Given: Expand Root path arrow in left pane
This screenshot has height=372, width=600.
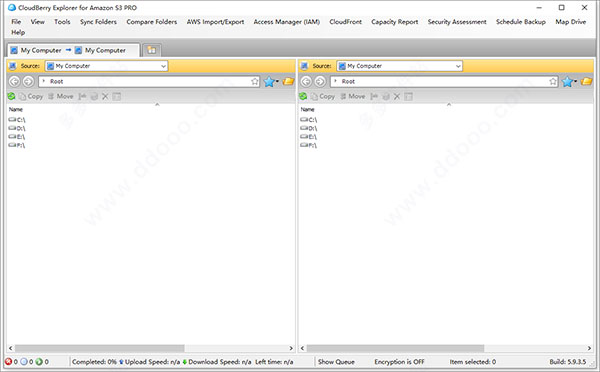Looking at the screenshot, I should pyautogui.click(x=44, y=81).
